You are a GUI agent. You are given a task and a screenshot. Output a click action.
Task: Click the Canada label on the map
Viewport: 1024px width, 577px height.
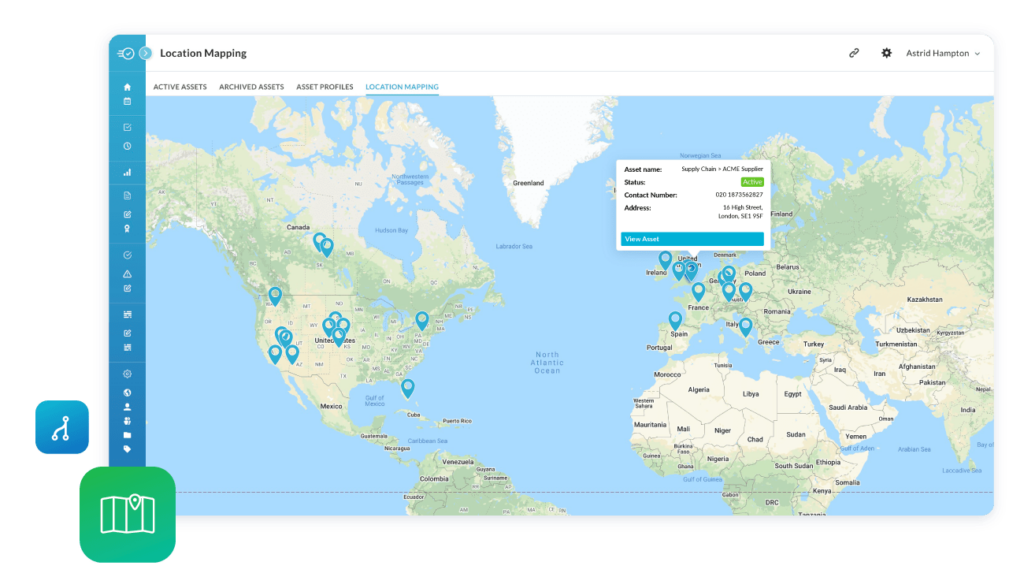[298, 227]
